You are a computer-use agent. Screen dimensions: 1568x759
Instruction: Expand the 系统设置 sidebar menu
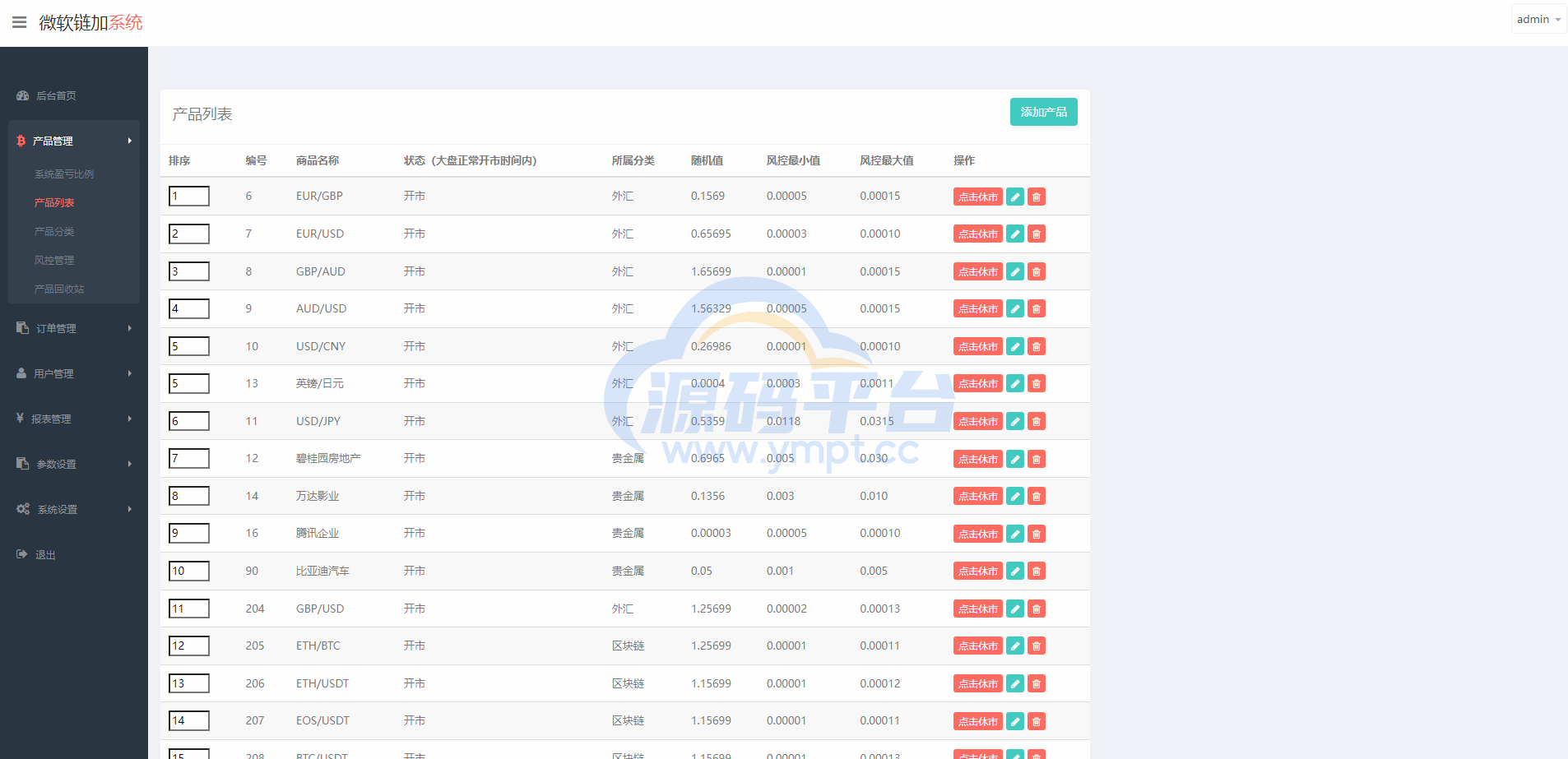[x=74, y=509]
